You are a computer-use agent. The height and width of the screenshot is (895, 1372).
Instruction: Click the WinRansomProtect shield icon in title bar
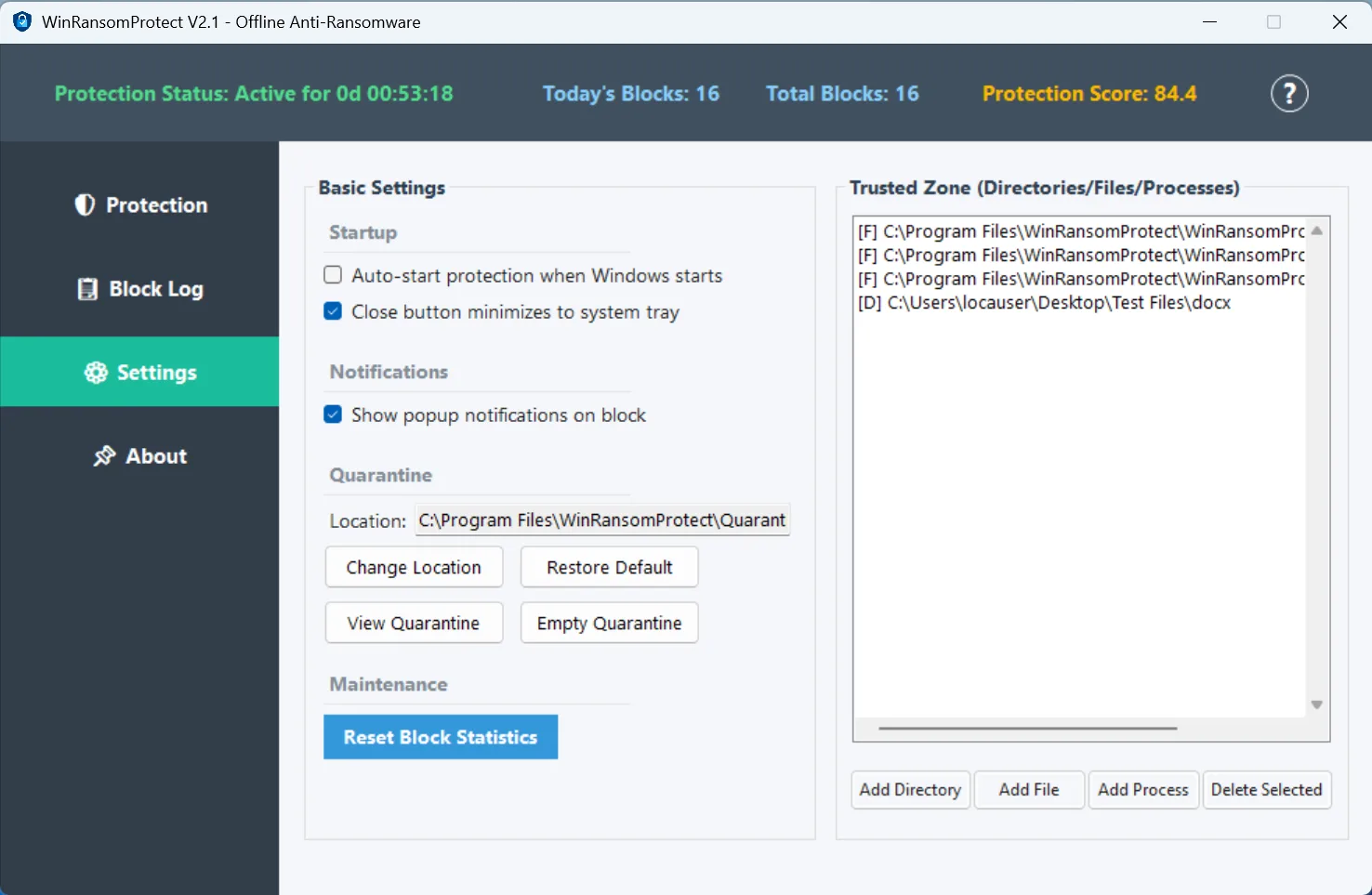coord(22,21)
